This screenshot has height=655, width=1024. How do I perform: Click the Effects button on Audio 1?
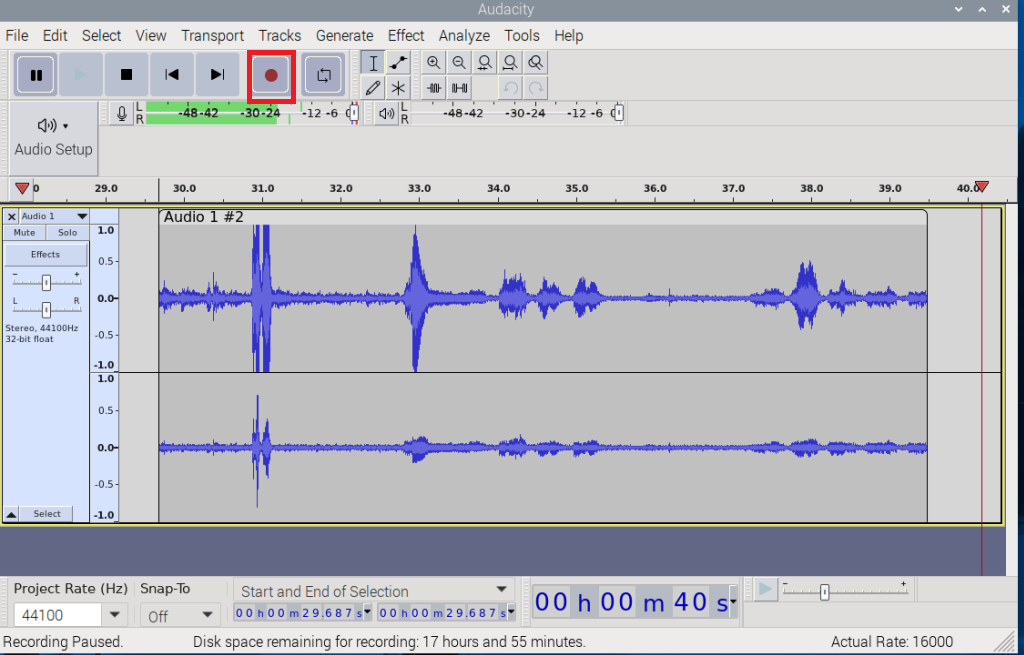45,255
